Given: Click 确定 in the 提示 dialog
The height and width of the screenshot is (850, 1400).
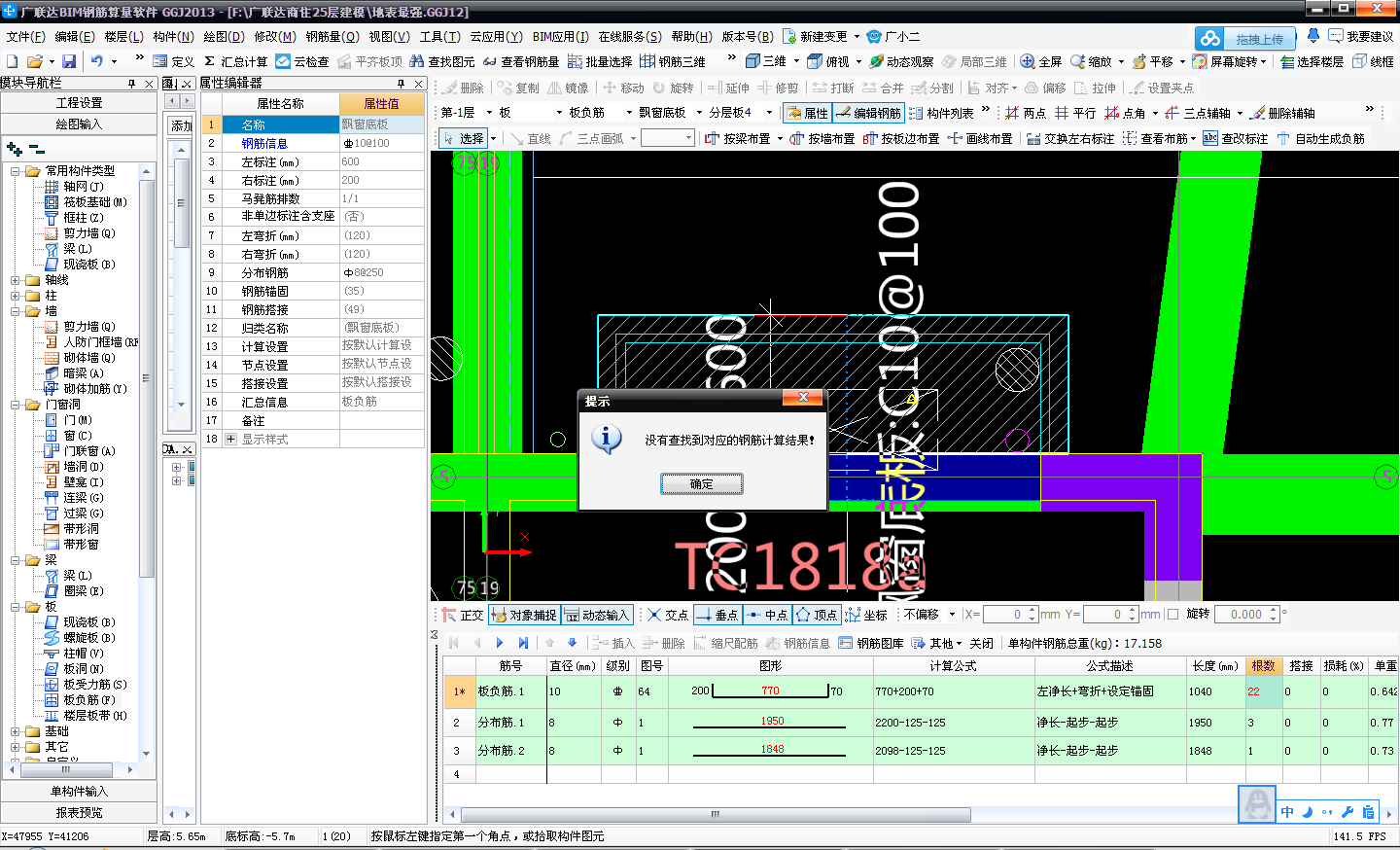Looking at the screenshot, I should (x=702, y=483).
